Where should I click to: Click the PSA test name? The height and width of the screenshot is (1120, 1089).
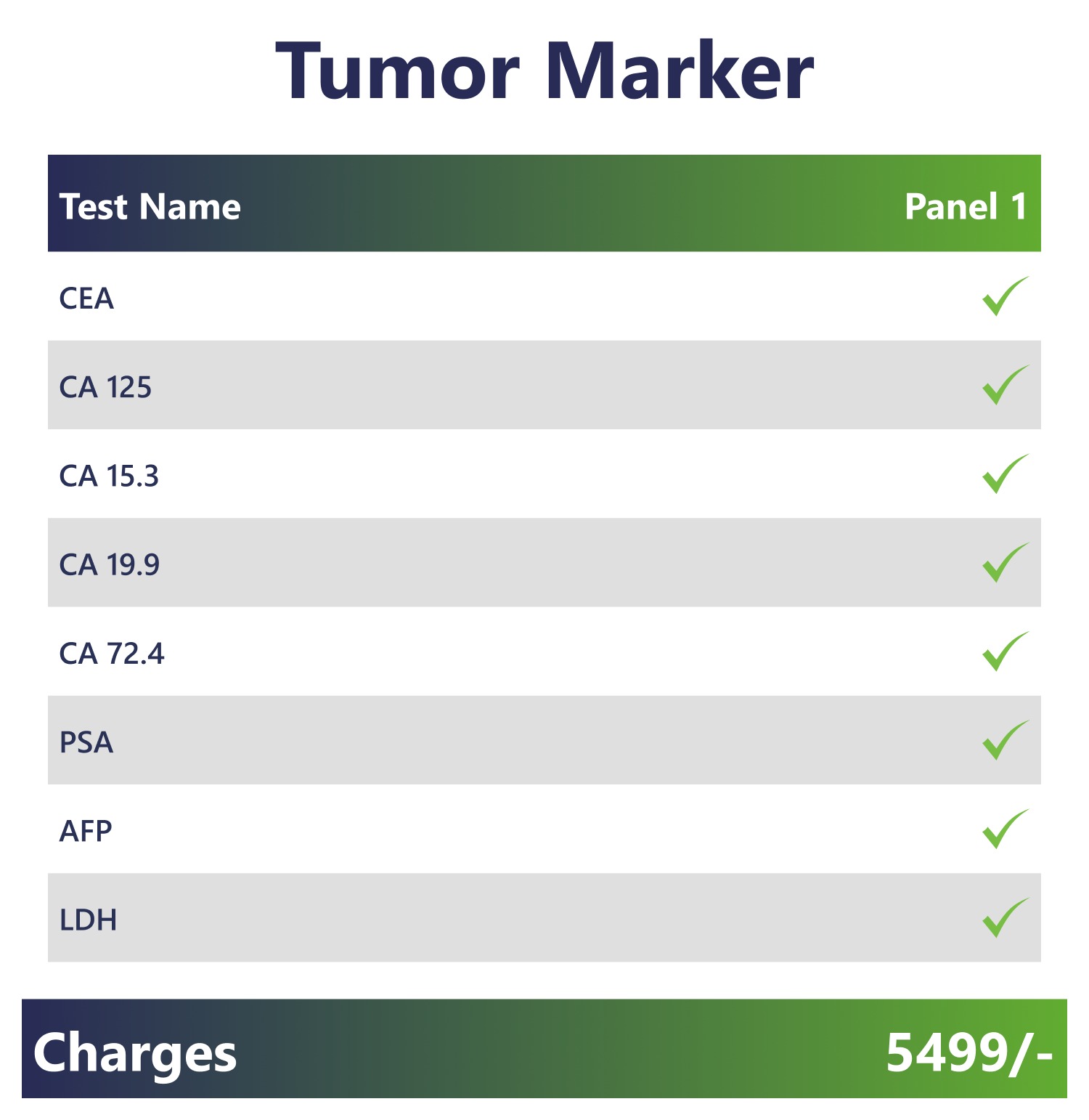point(86,742)
